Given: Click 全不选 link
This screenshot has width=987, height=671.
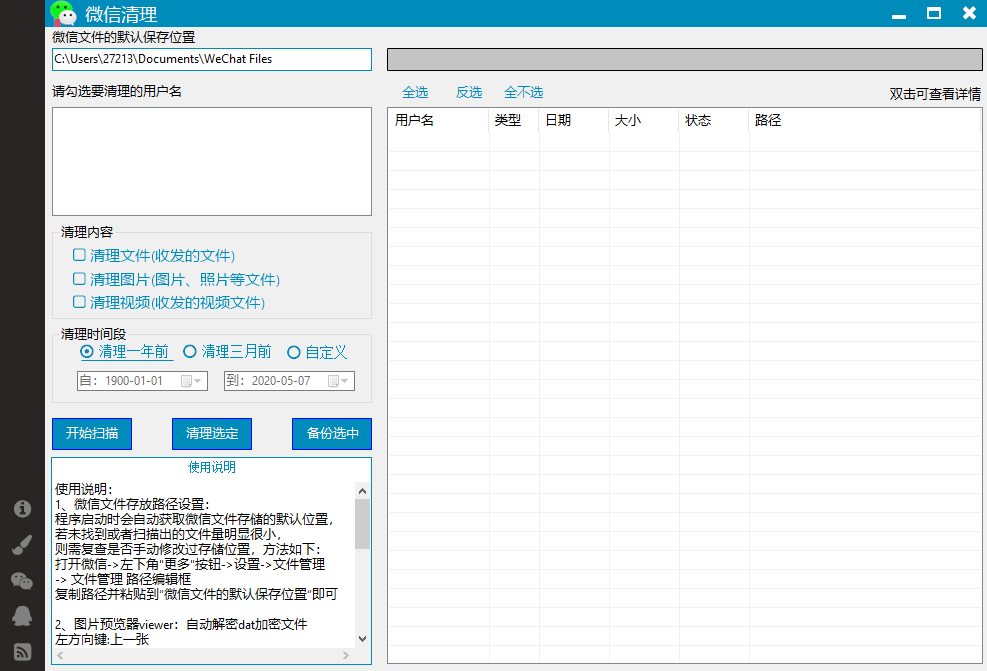Looking at the screenshot, I should point(524,93).
